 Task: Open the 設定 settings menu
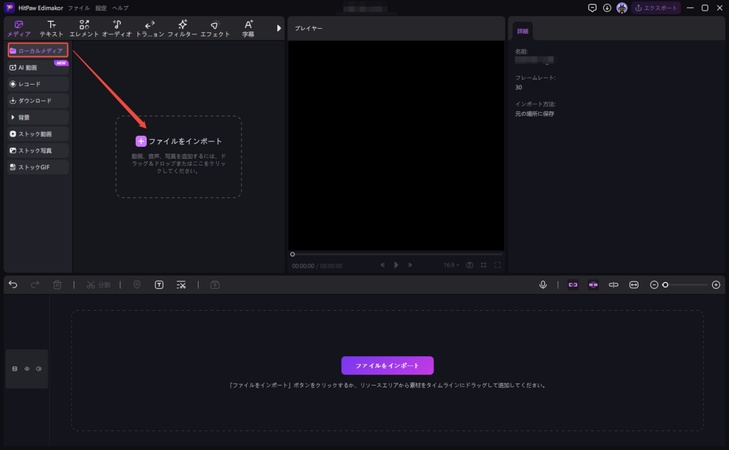101,8
